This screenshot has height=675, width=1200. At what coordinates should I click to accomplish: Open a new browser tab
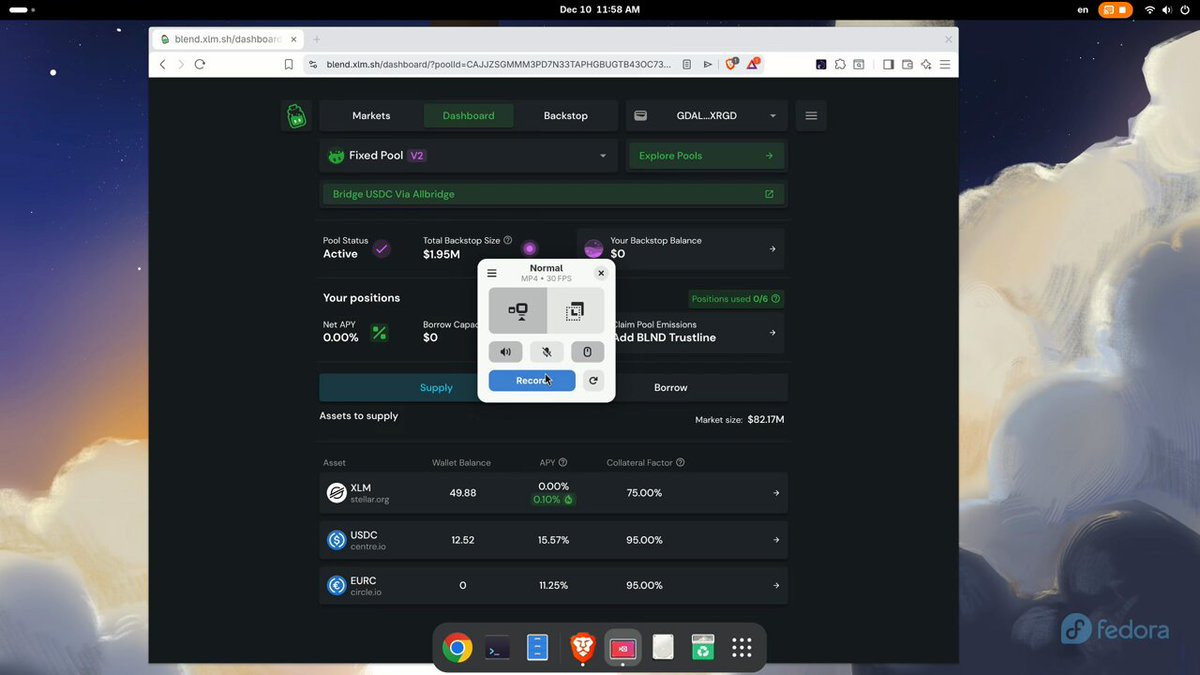(317, 39)
